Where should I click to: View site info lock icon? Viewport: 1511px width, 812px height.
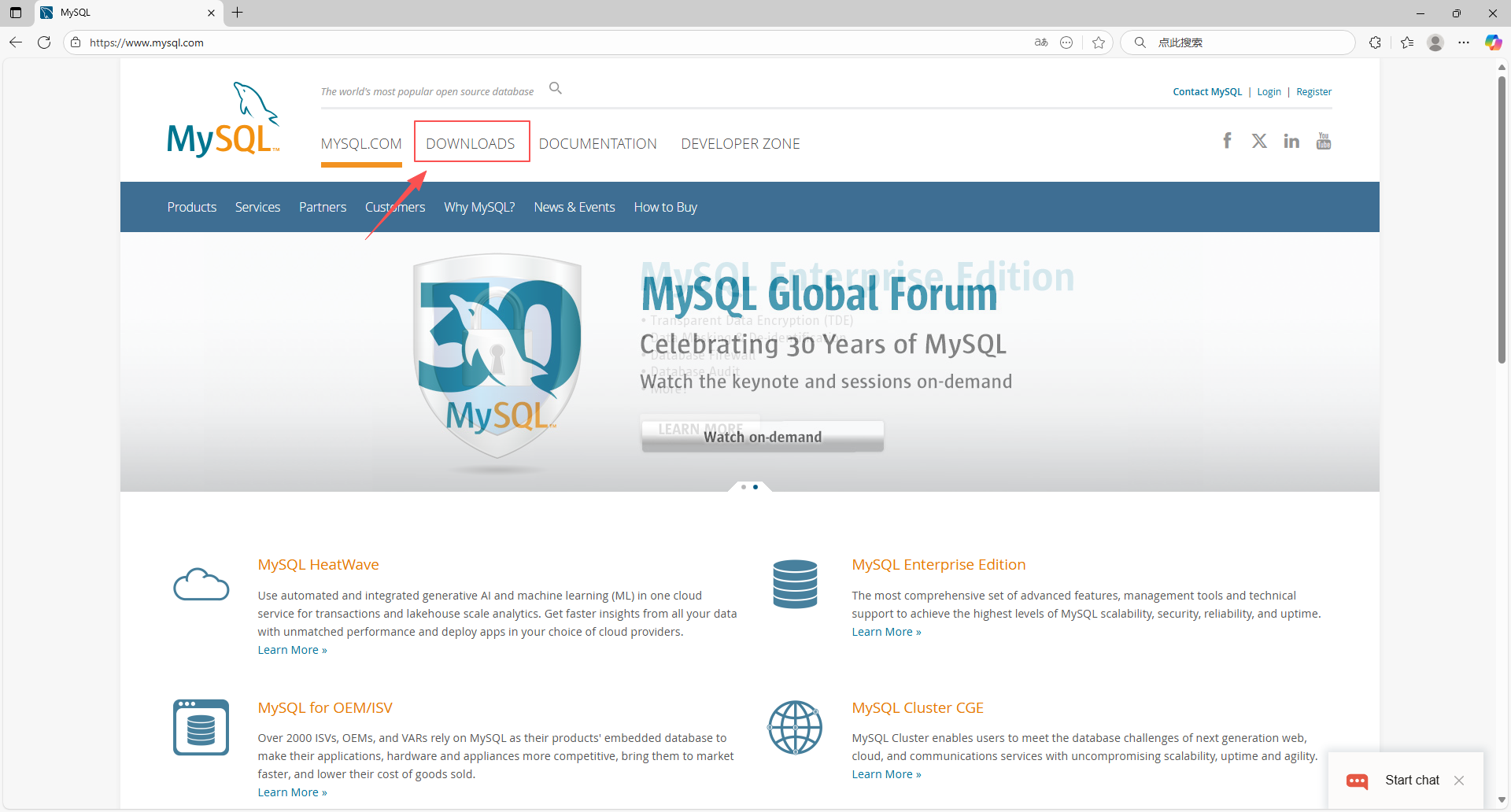click(x=76, y=42)
